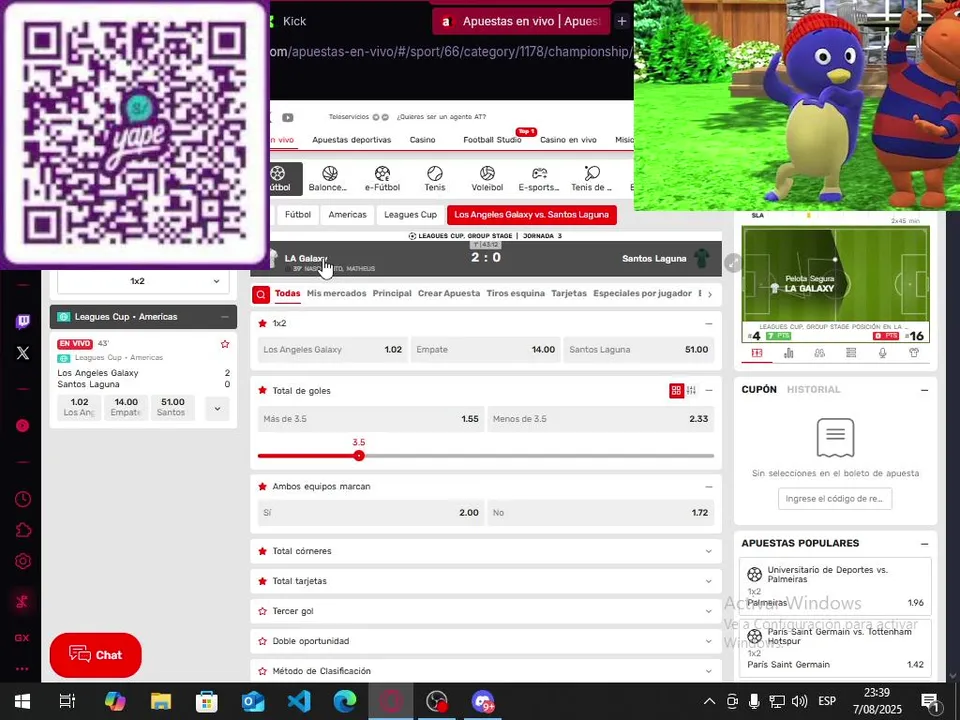Open the sidebar player icon
This screenshot has width=960, height=720.
pyautogui.click(x=23, y=426)
